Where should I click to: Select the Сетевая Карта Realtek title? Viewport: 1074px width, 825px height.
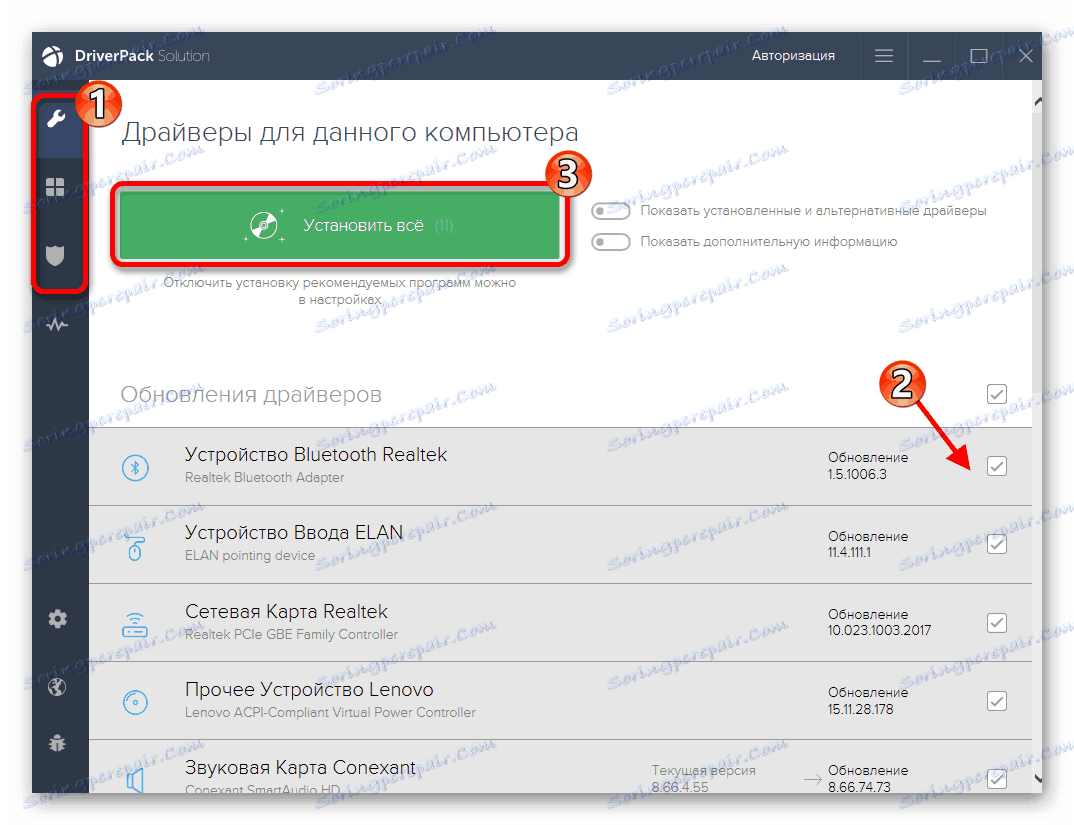[286, 611]
